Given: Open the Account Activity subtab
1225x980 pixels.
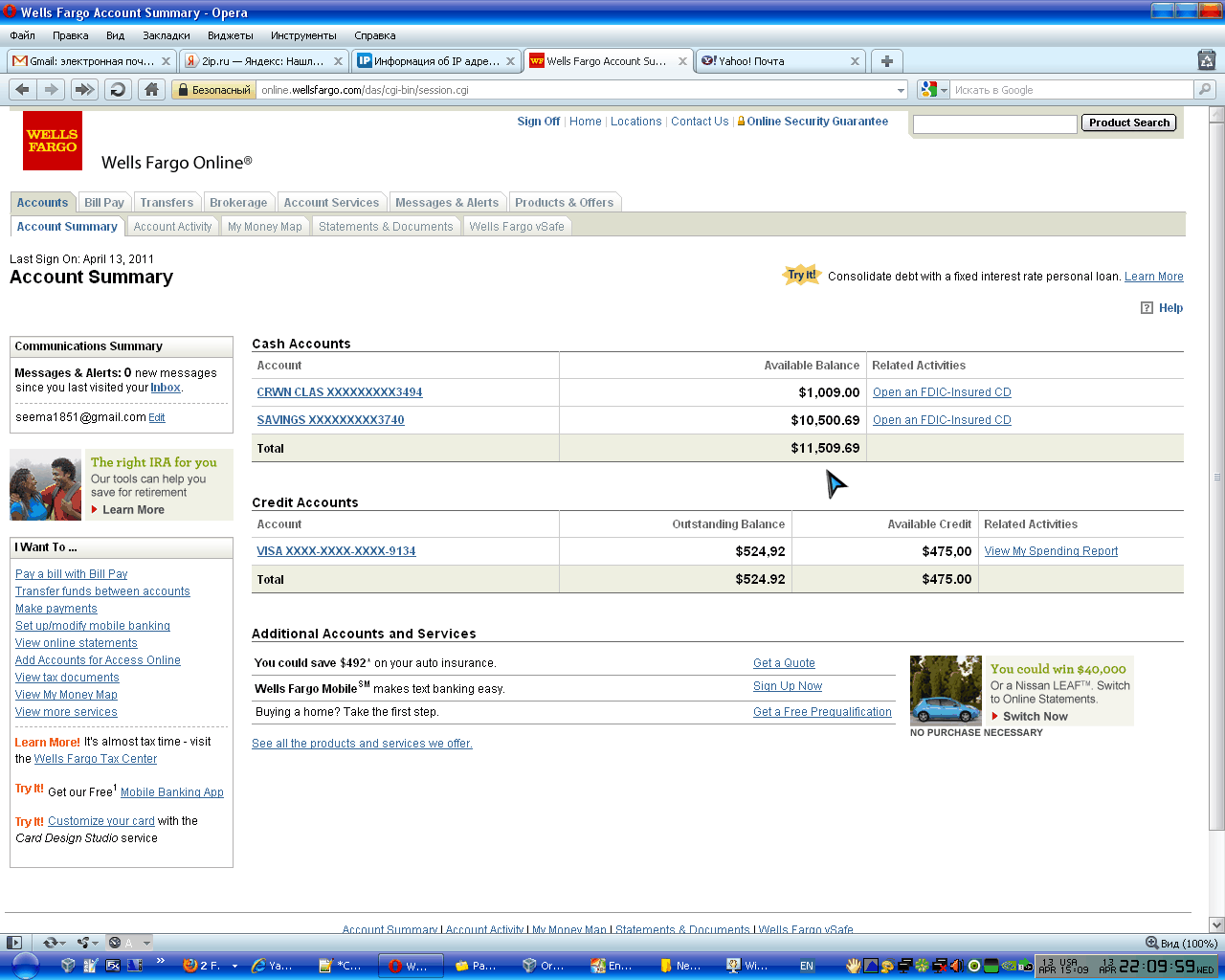Looking at the screenshot, I should 172,226.
